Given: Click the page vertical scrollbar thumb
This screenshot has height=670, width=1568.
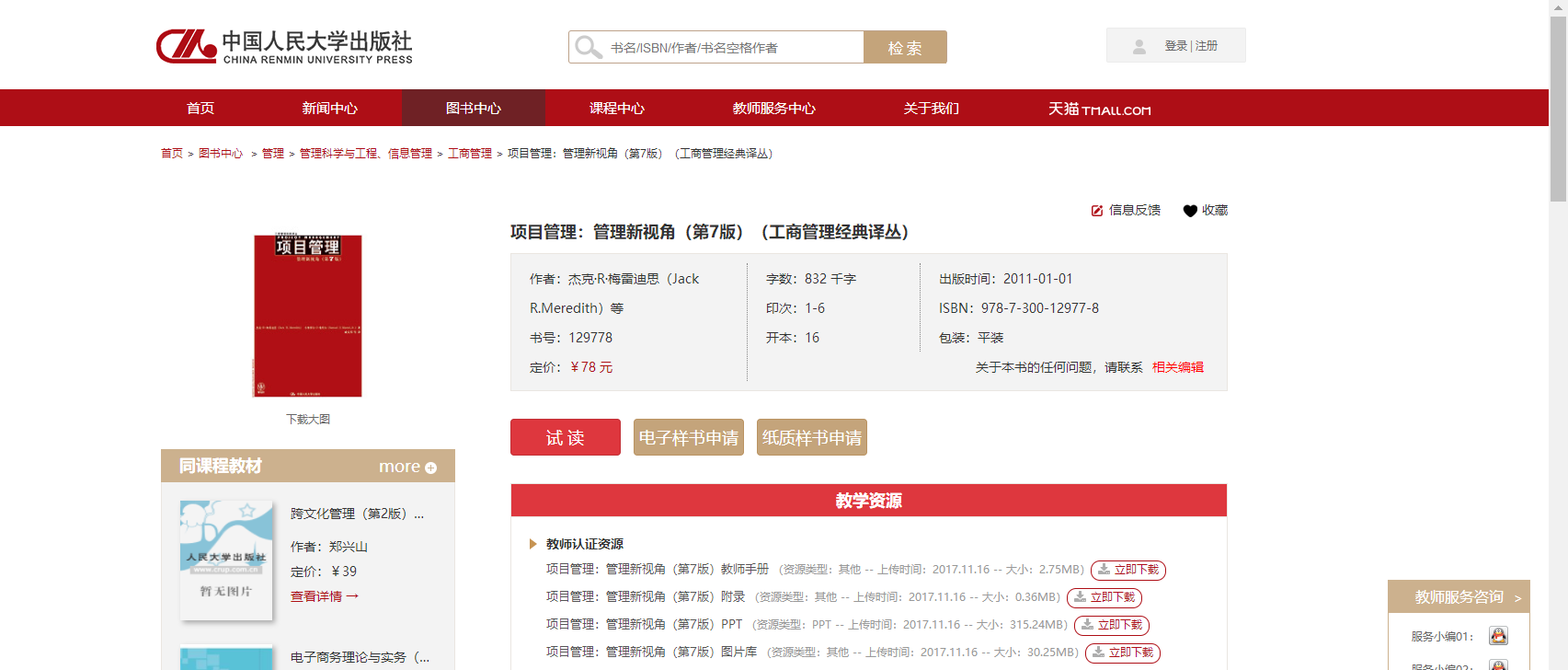Looking at the screenshot, I should coord(1558,109).
